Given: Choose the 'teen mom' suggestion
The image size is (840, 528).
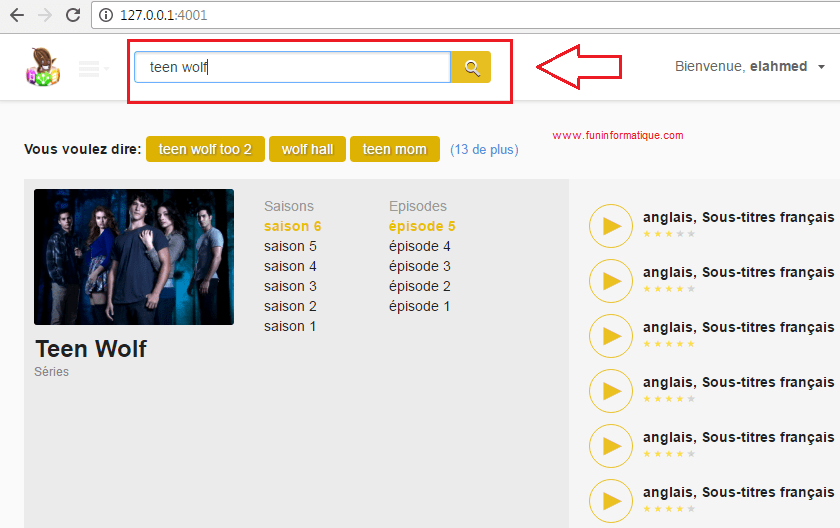Looking at the screenshot, I should click(x=394, y=149).
